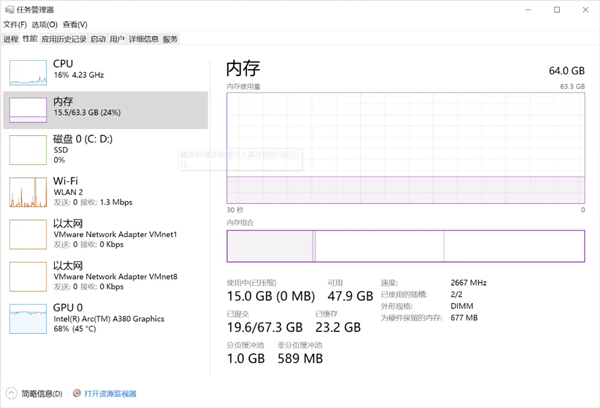Open 以太网 VMnet1 adapter graph
The height and width of the screenshot is (408, 600).
28,234
